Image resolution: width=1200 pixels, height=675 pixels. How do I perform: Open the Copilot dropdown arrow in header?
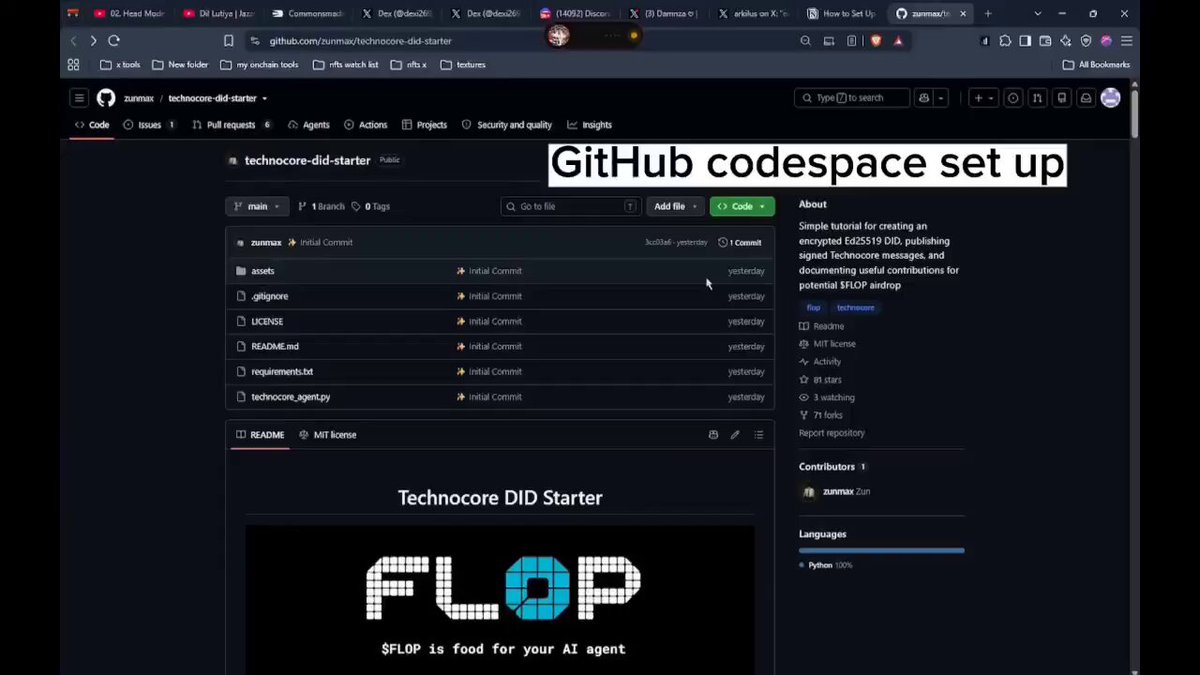coord(942,98)
